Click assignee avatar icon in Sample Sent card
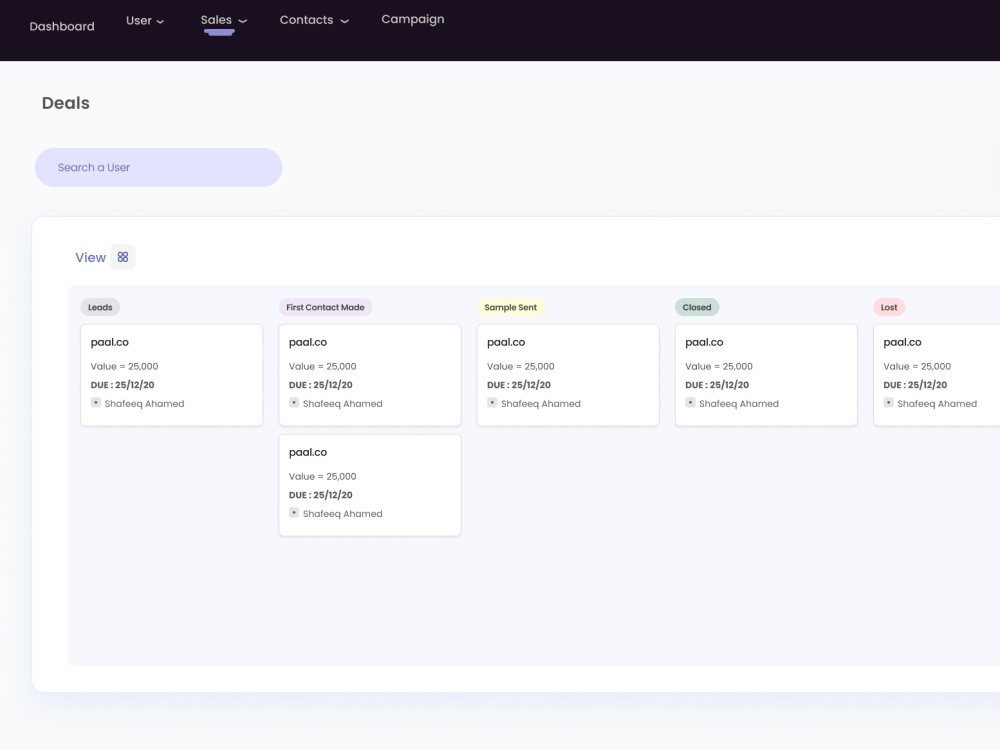Viewport: 1000px width, 750px height. (x=492, y=402)
